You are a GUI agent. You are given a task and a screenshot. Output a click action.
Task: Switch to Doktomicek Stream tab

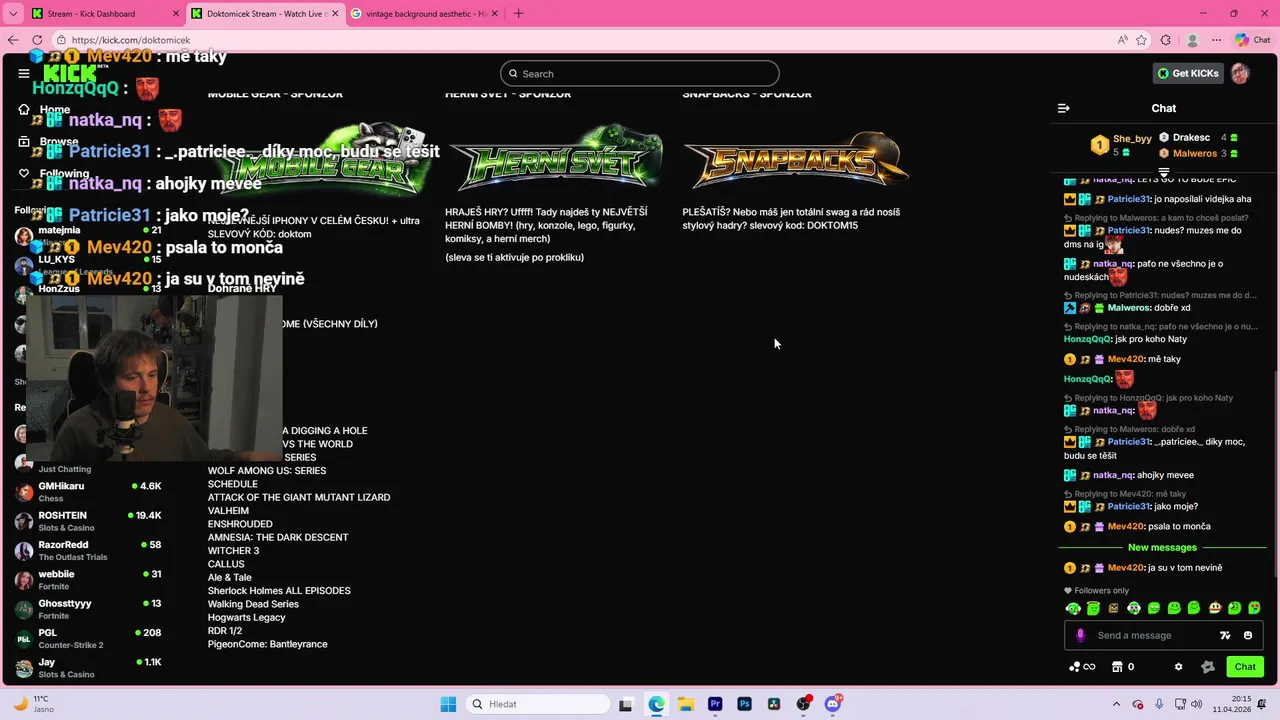(266, 14)
